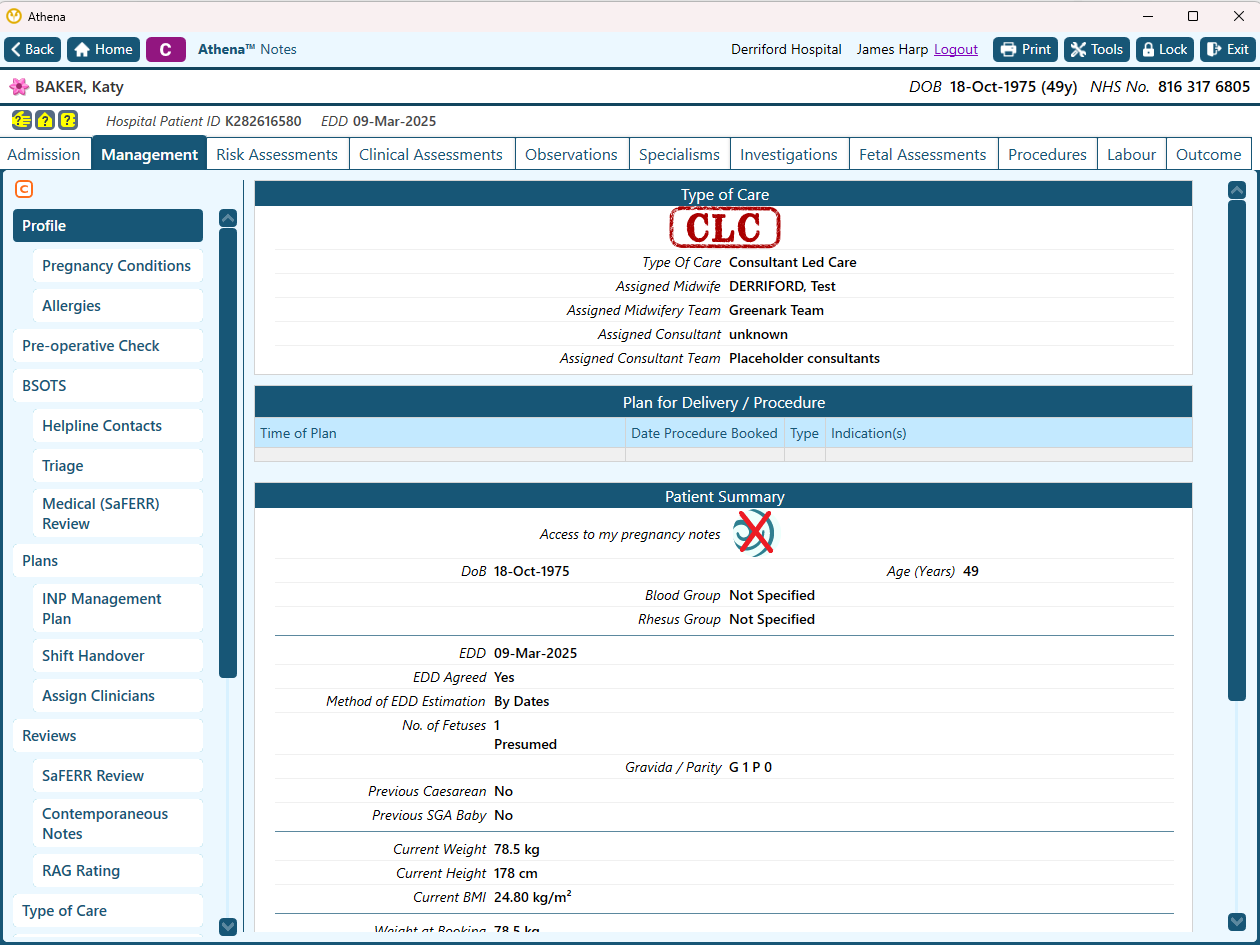Viewport: 1260px width, 945px height.
Task: Open SaFERR Review item
Action: pyautogui.click(x=117, y=776)
